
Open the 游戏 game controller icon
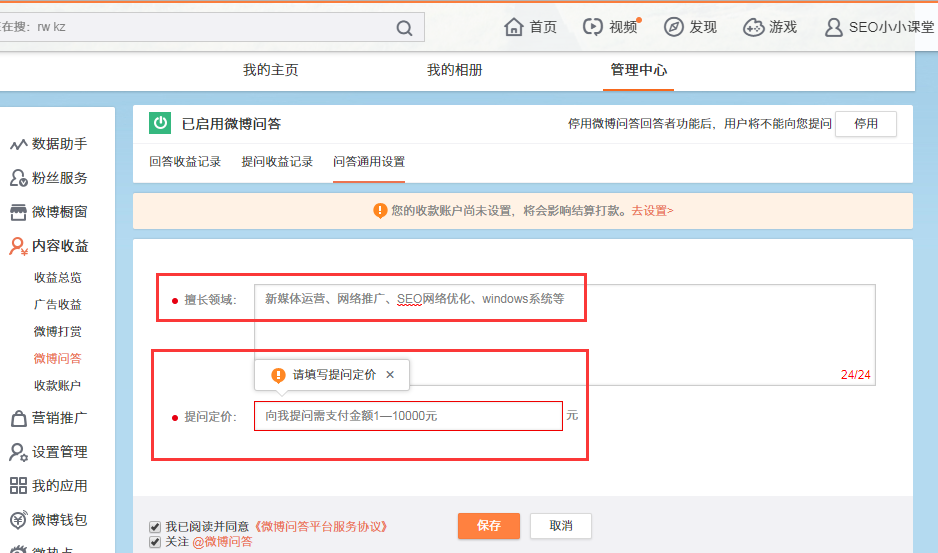click(x=753, y=27)
